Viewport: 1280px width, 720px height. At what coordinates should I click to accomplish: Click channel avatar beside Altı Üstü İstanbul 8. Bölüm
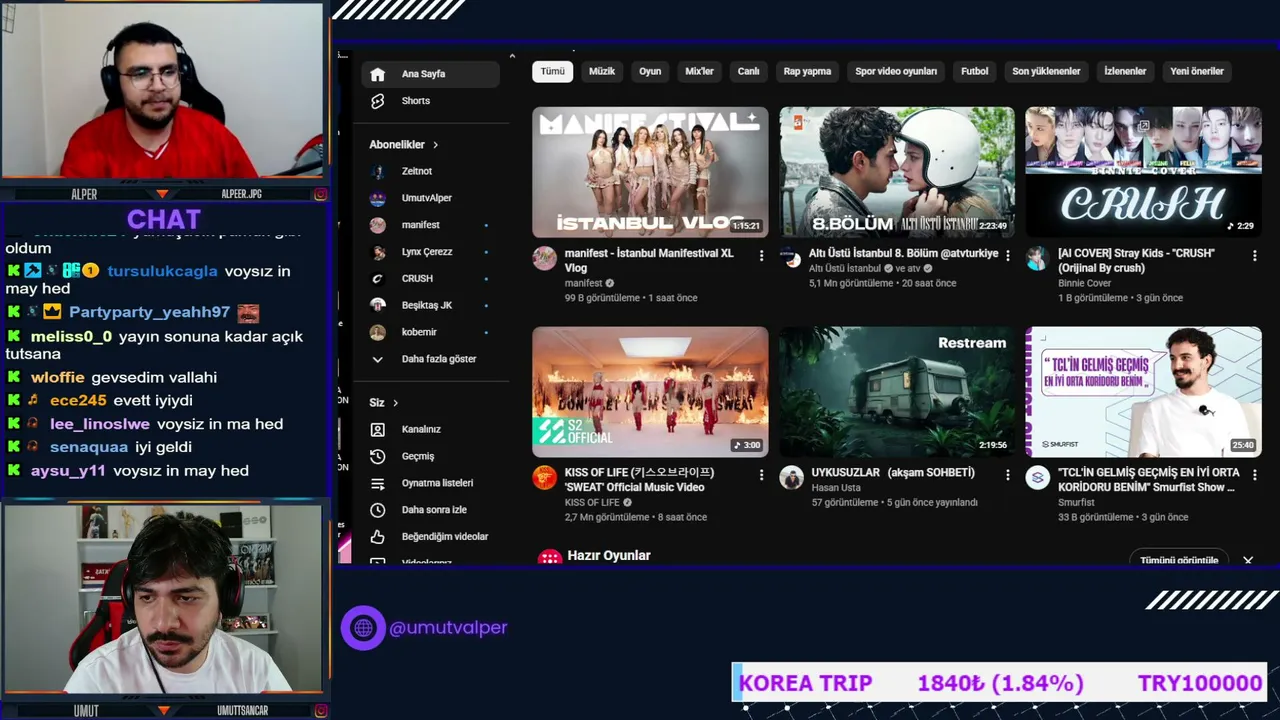[x=791, y=258]
